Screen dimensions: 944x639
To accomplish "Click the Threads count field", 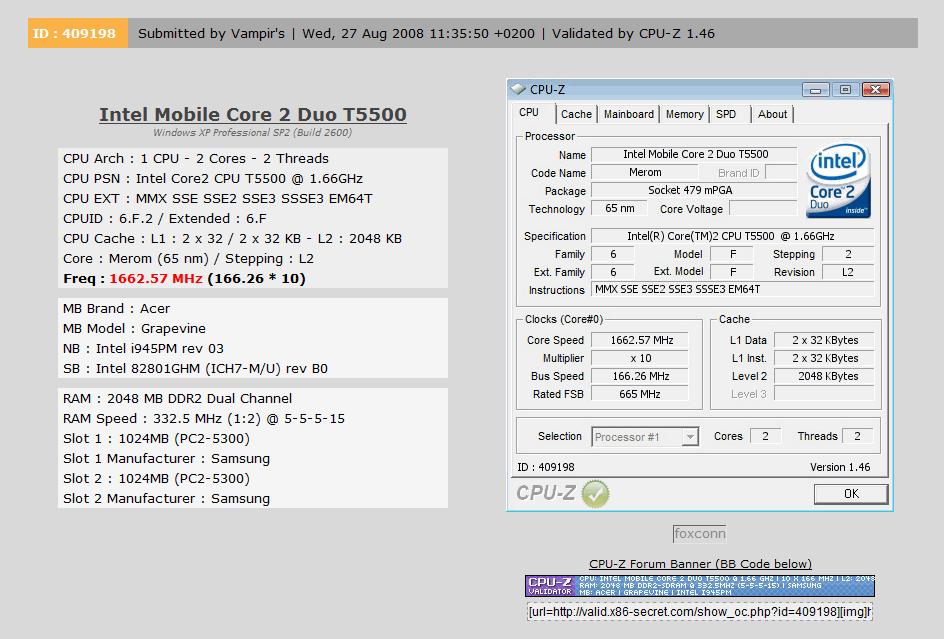I will tap(858, 436).
